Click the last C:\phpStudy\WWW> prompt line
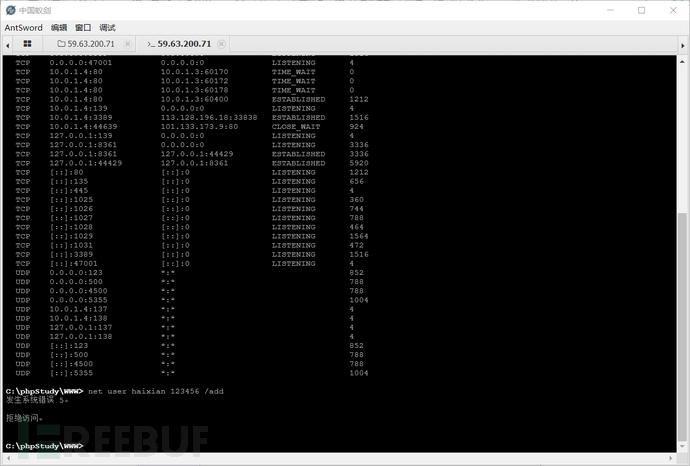Image resolution: width=690 pixels, height=466 pixels. (x=44, y=446)
